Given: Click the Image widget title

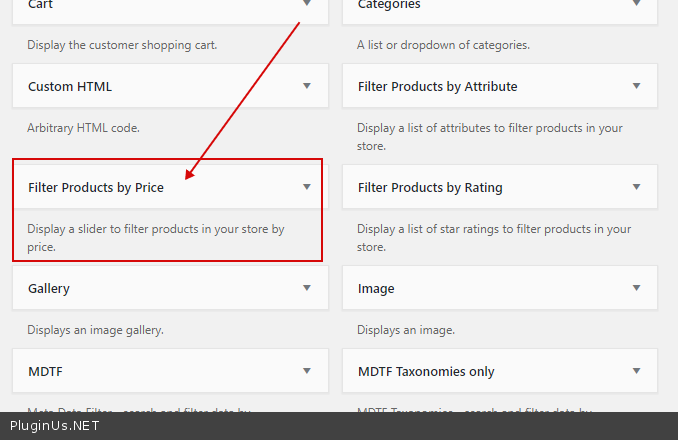Looking at the screenshot, I should 376,288.
